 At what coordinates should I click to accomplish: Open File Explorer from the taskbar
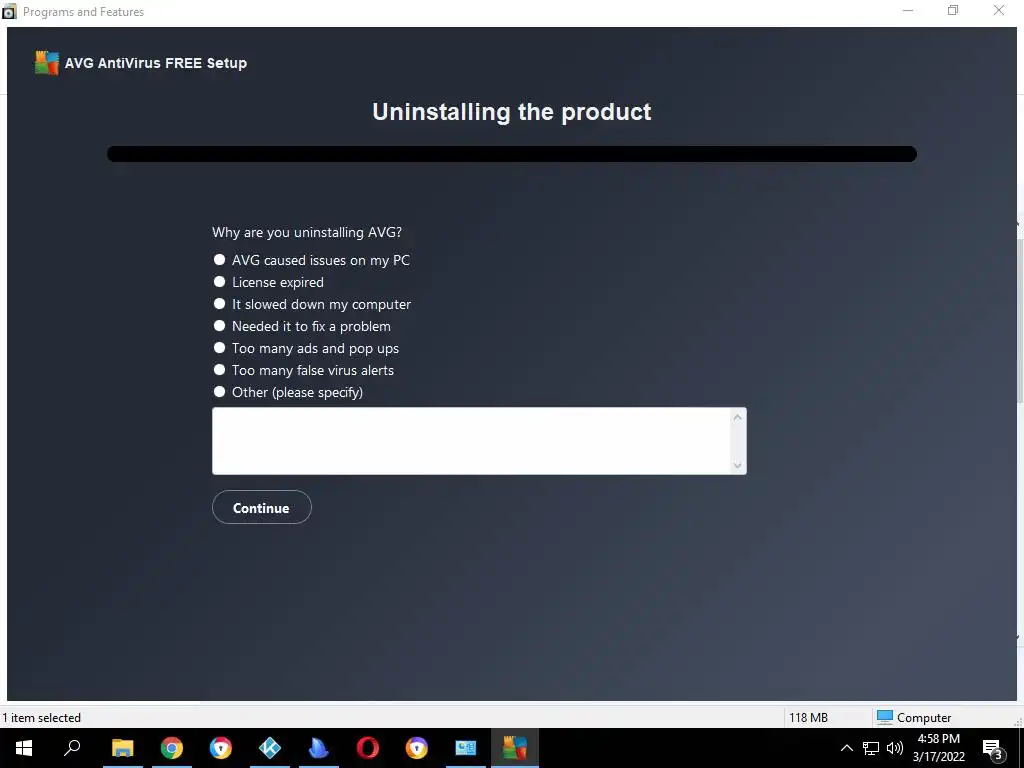tap(123, 748)
